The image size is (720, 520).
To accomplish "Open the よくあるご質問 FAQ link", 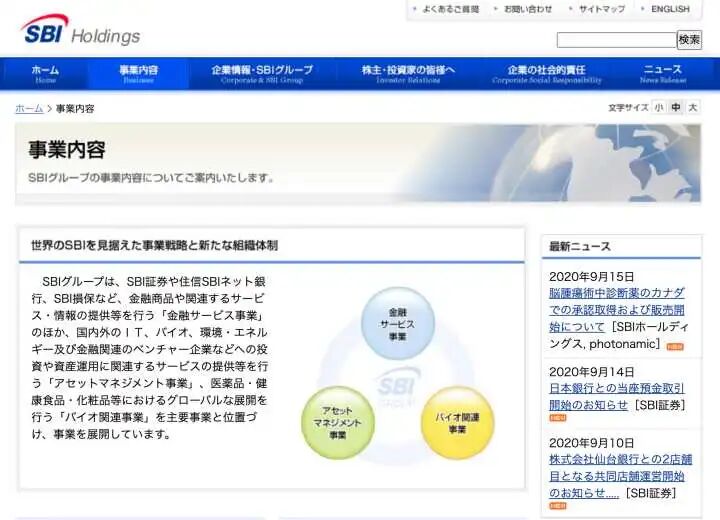I will 450,9.
